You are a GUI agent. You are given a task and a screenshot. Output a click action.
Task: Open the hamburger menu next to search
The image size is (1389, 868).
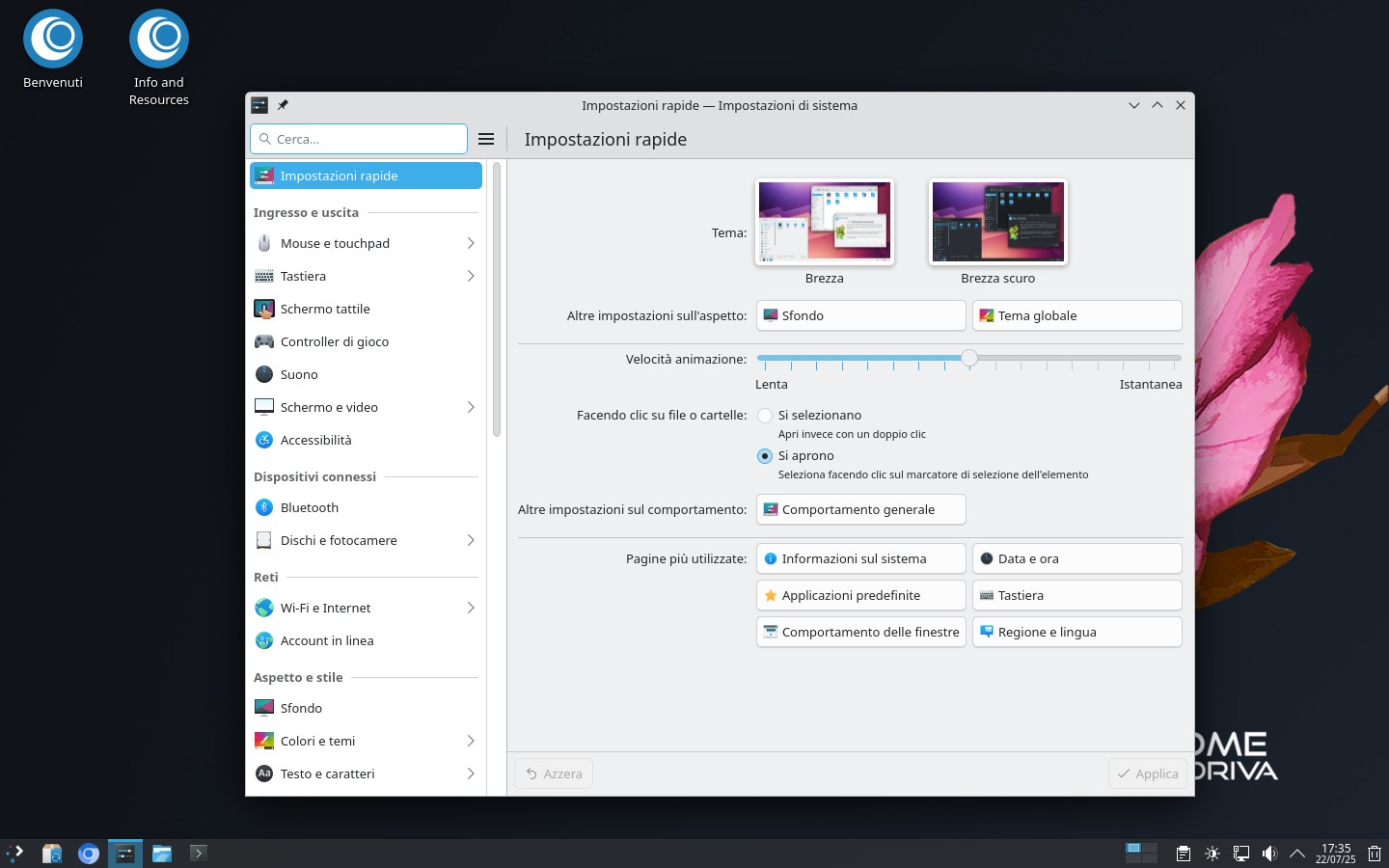click(x=486, y=139)
